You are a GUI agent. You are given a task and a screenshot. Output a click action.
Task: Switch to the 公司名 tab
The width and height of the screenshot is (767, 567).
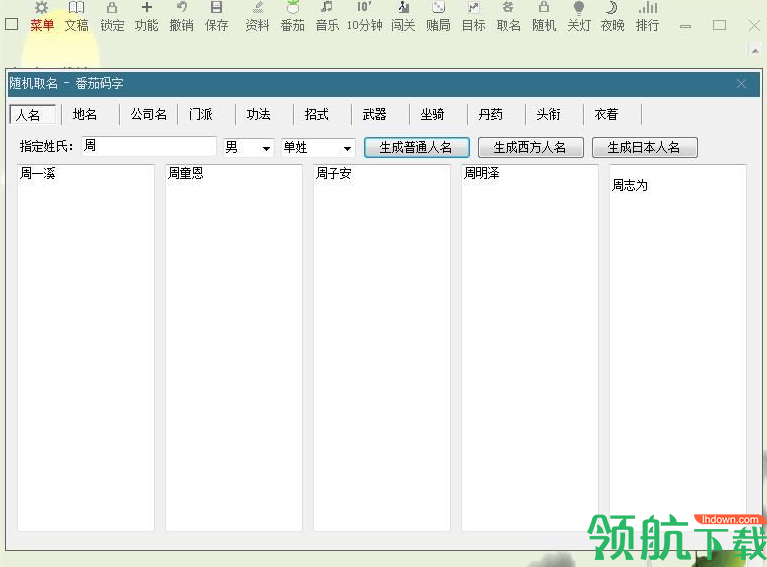(x=148, y=114)
